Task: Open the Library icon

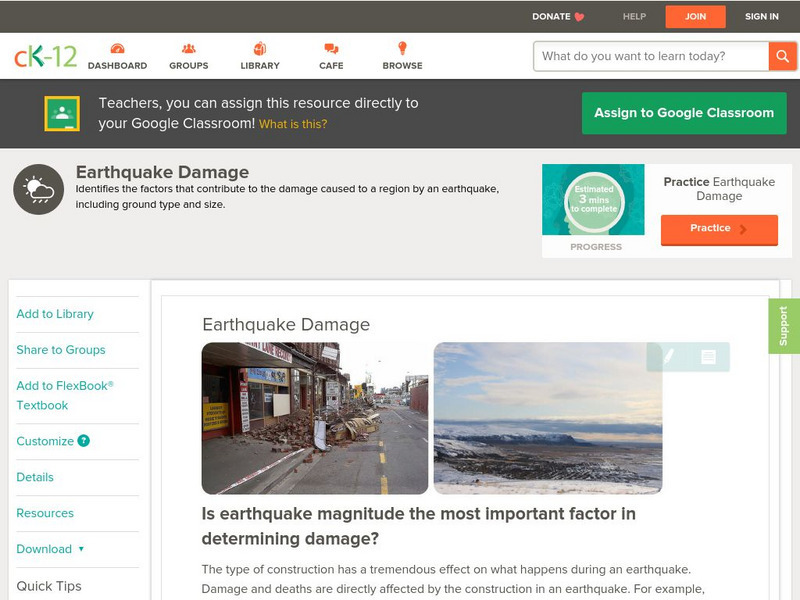Action: click(x=259, y=47)
